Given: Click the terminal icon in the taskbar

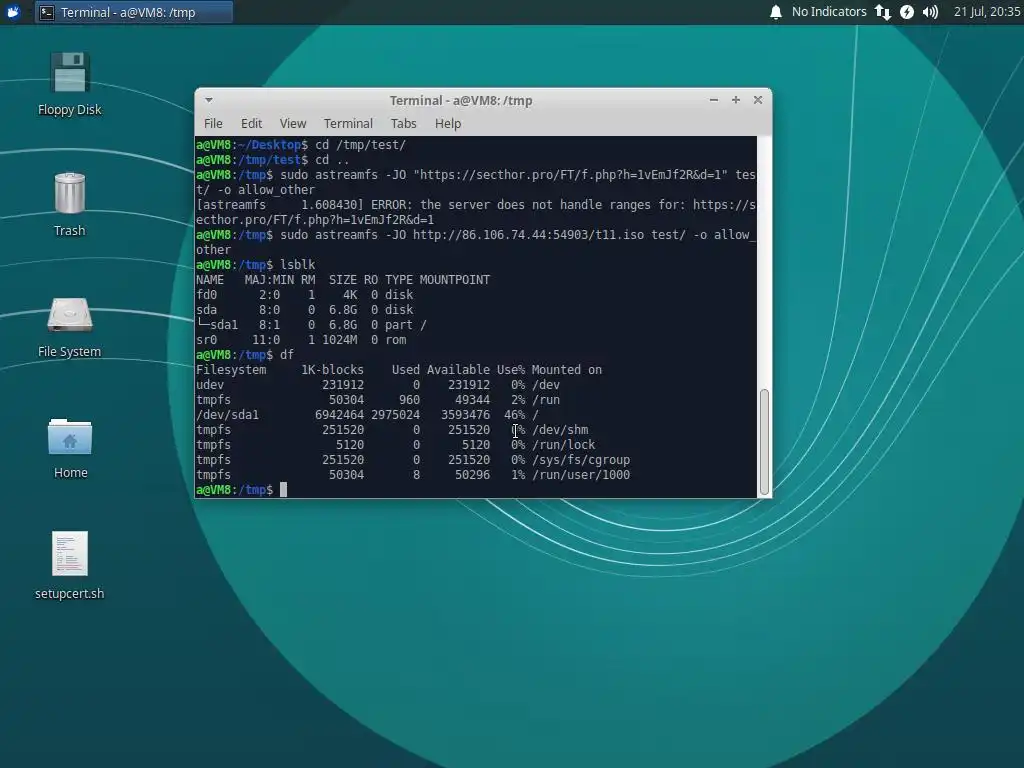Looking at the screenshot, I should pos(46,12).
